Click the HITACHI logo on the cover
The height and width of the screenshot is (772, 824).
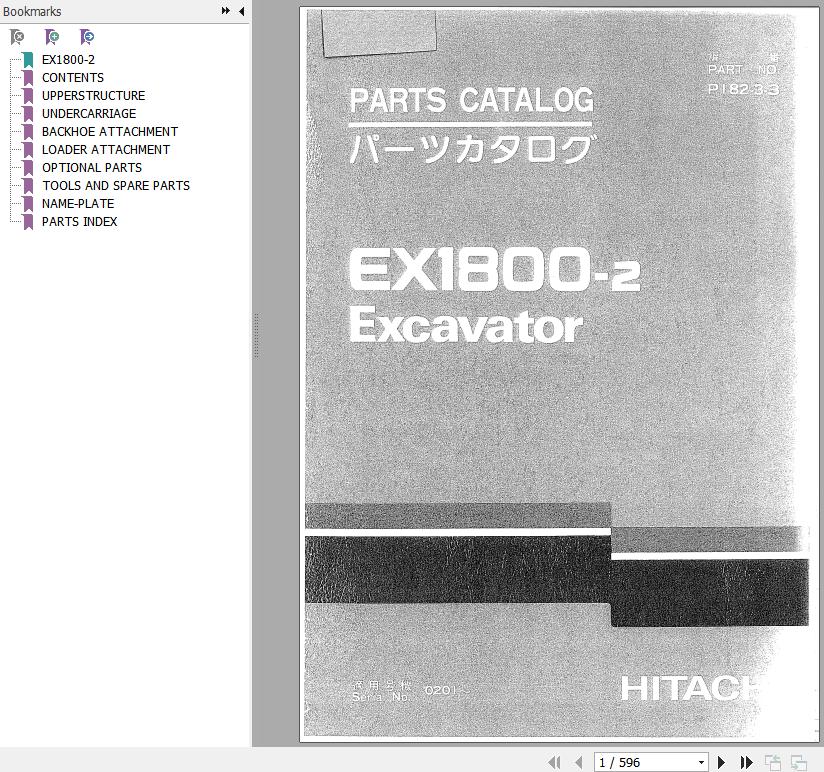689,688
